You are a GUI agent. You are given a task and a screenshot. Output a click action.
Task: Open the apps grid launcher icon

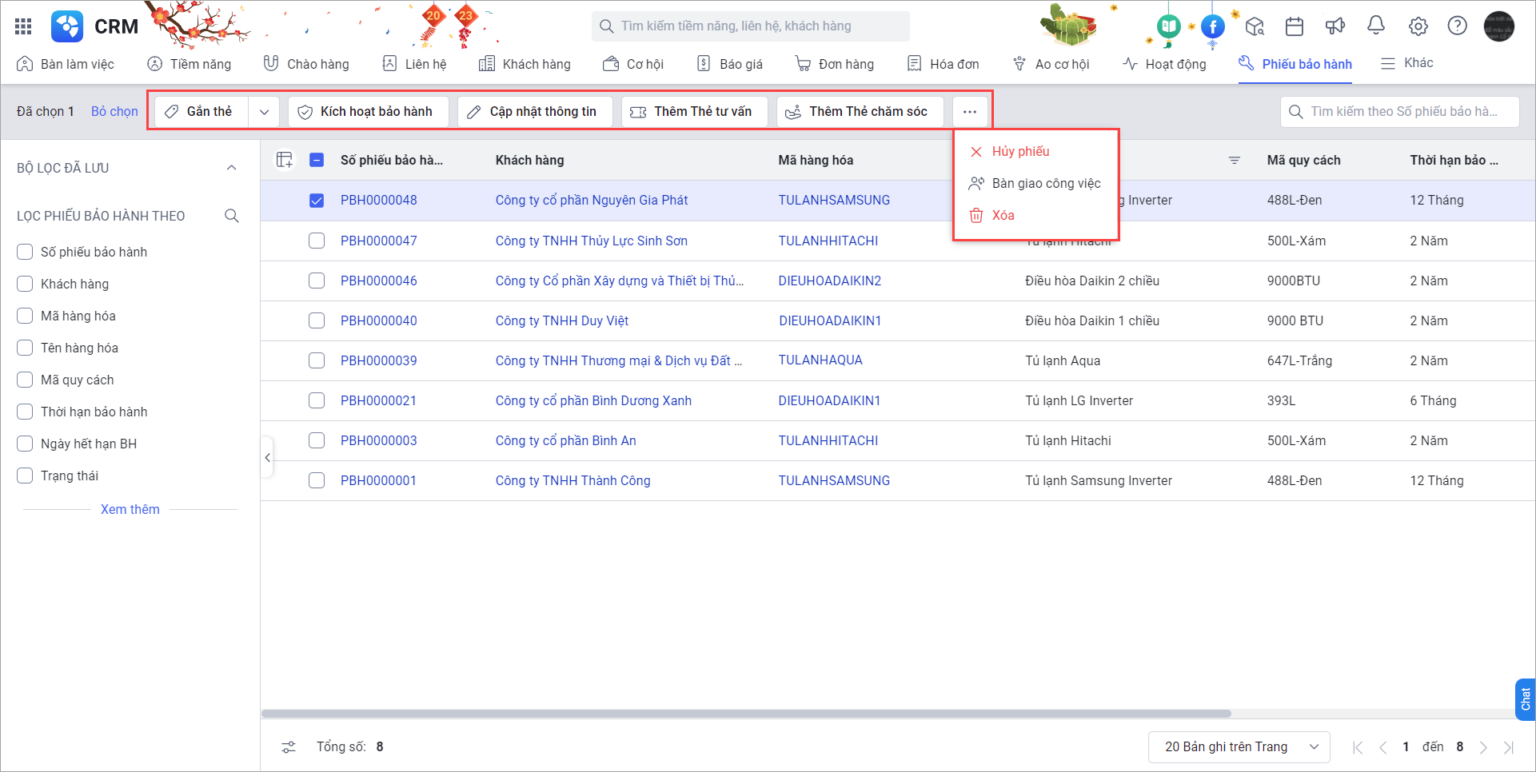[x=23, y=27]
